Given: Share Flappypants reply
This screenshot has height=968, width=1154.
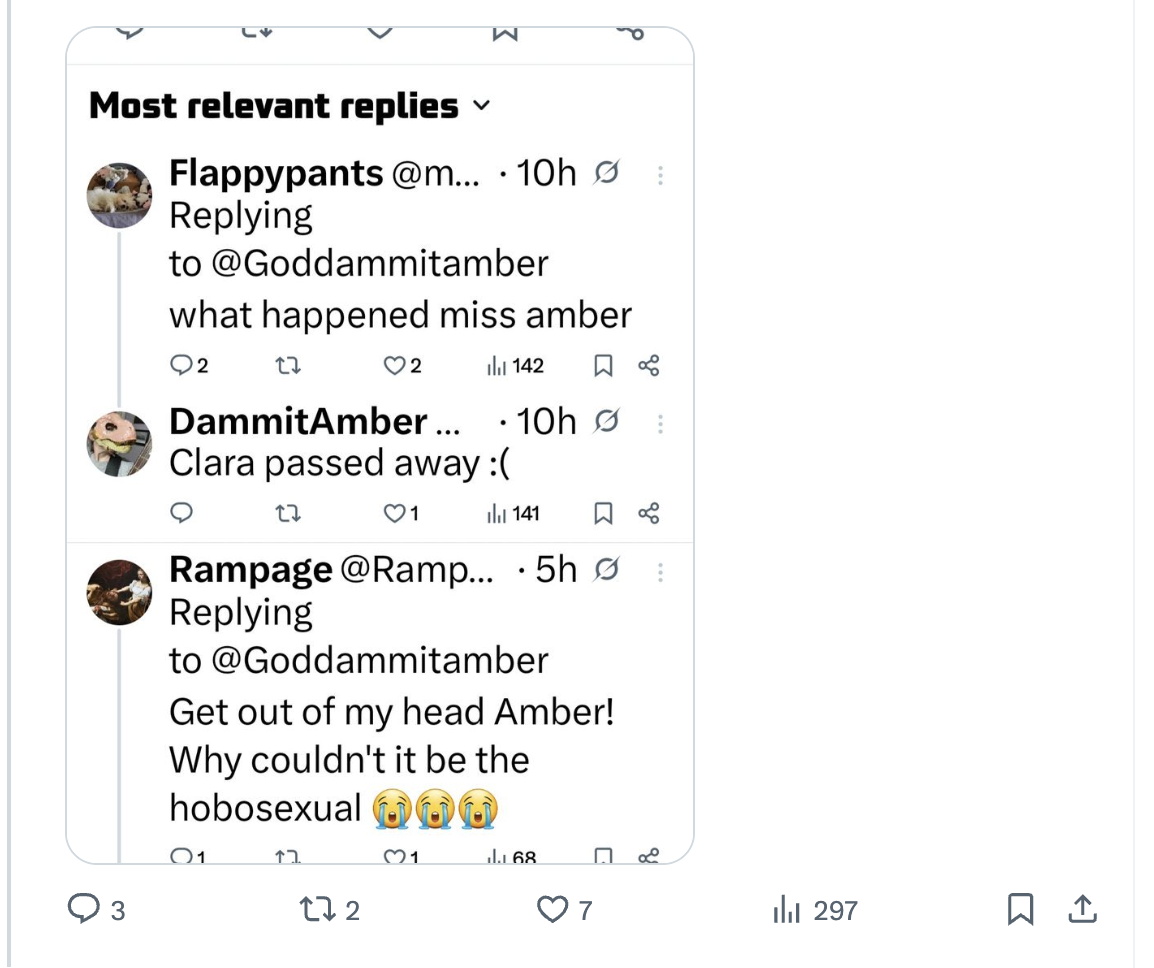Looking at the screenshot, I should (648, 366).
